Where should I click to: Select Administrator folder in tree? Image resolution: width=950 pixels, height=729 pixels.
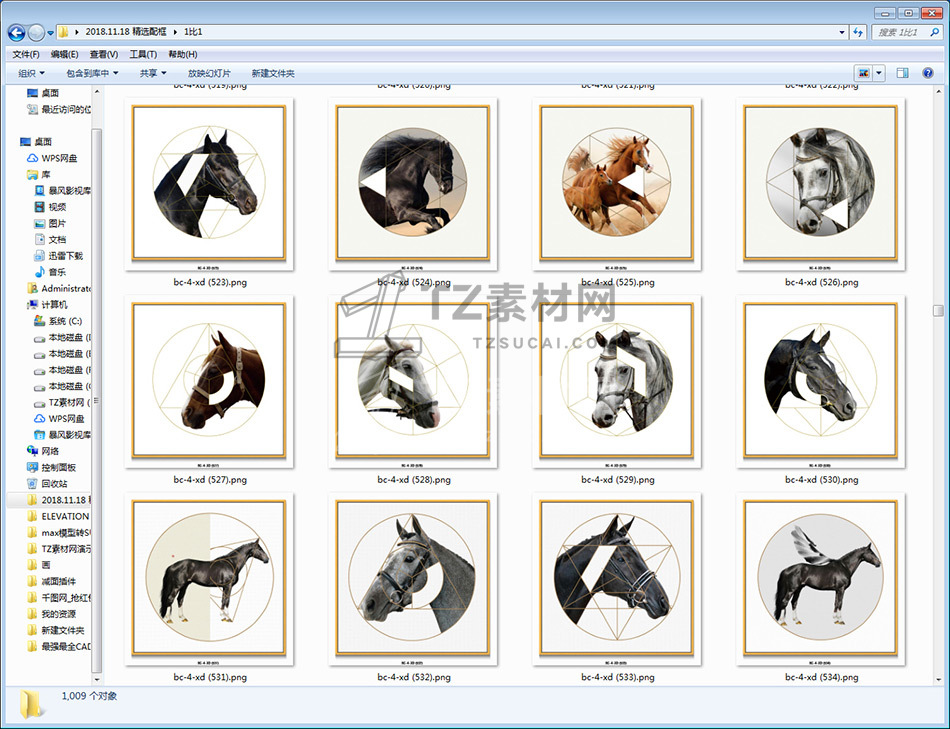click(x=59, y=288)
